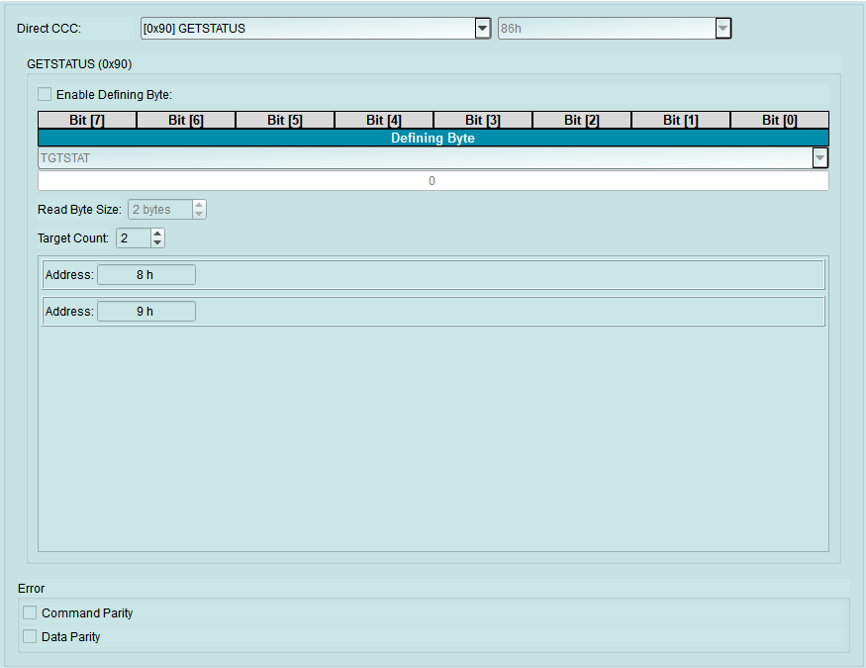Viewport: 866px width, 668px height.
Task: Click the Bit [6] column header
Action: (186, 120)
